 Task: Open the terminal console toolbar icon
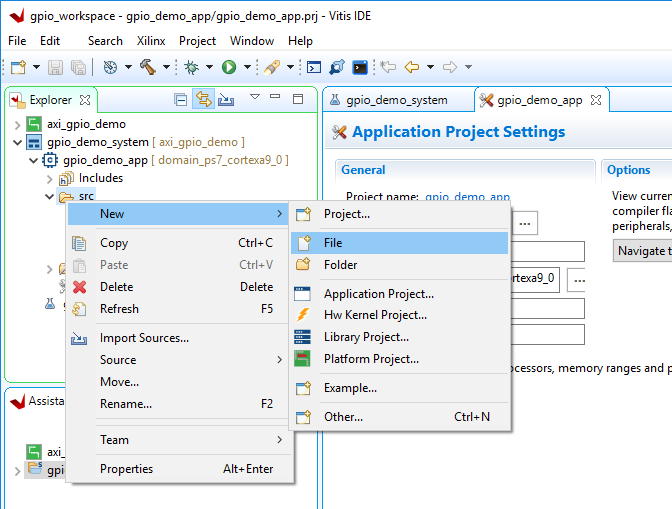(x=360, y=67)
